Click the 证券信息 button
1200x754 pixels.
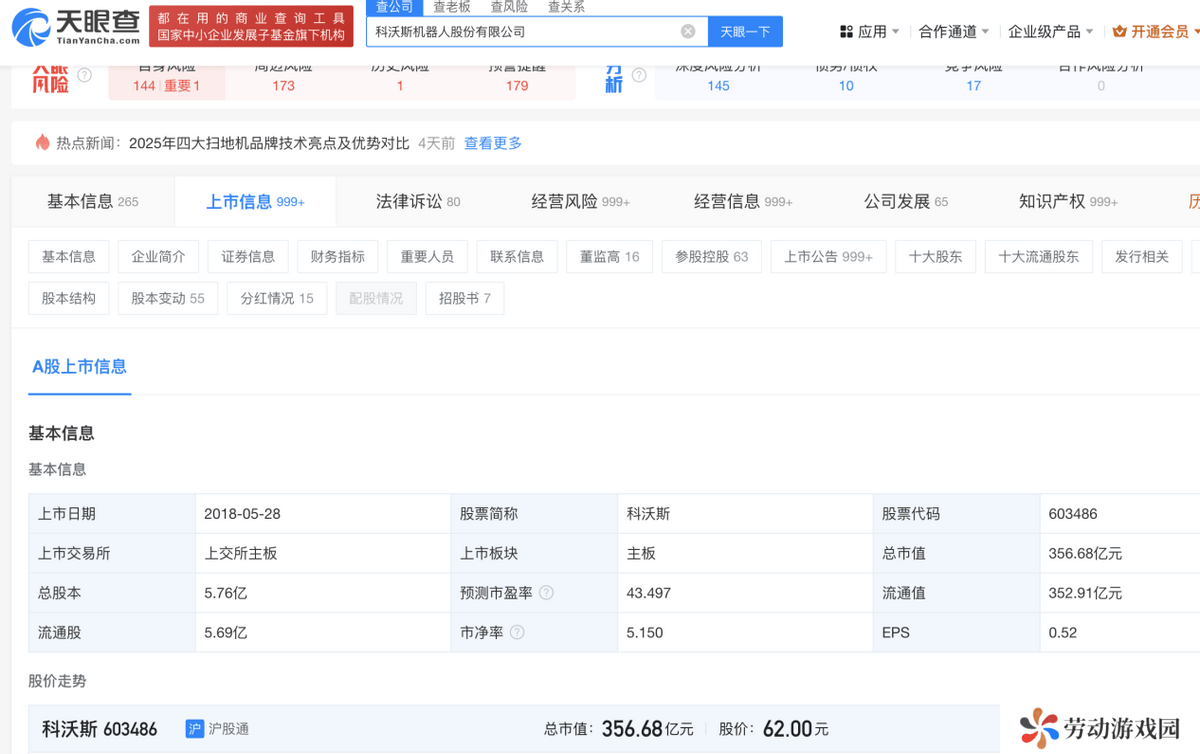248,257
